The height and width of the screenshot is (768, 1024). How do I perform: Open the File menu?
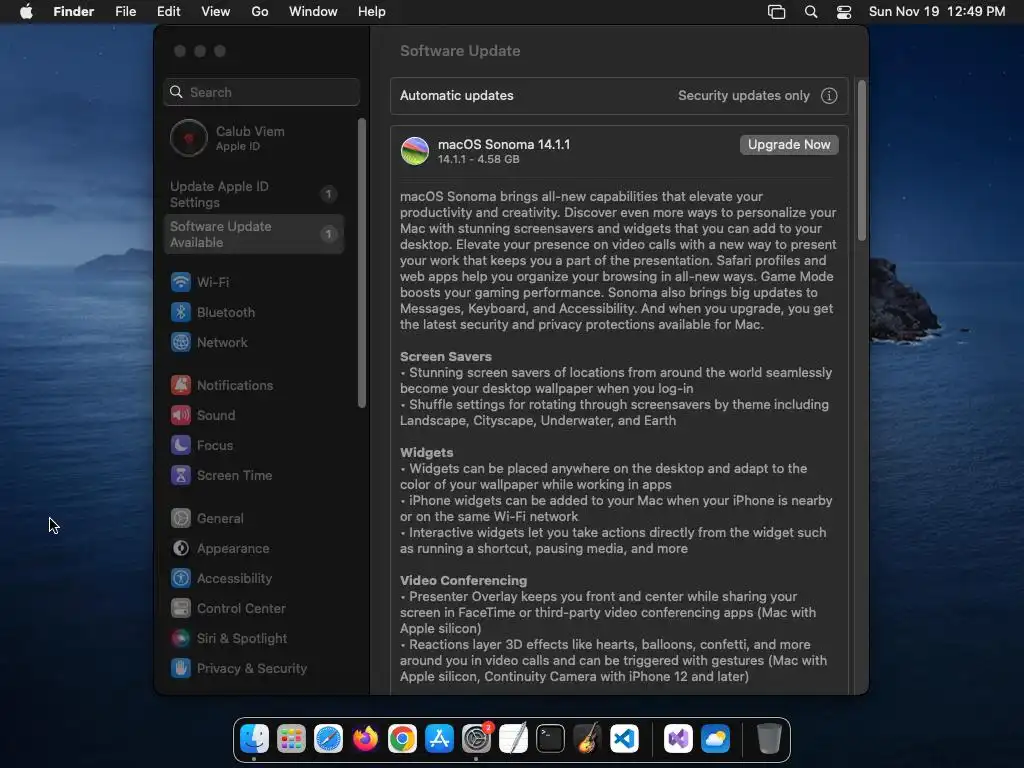[x=125, y=12]
